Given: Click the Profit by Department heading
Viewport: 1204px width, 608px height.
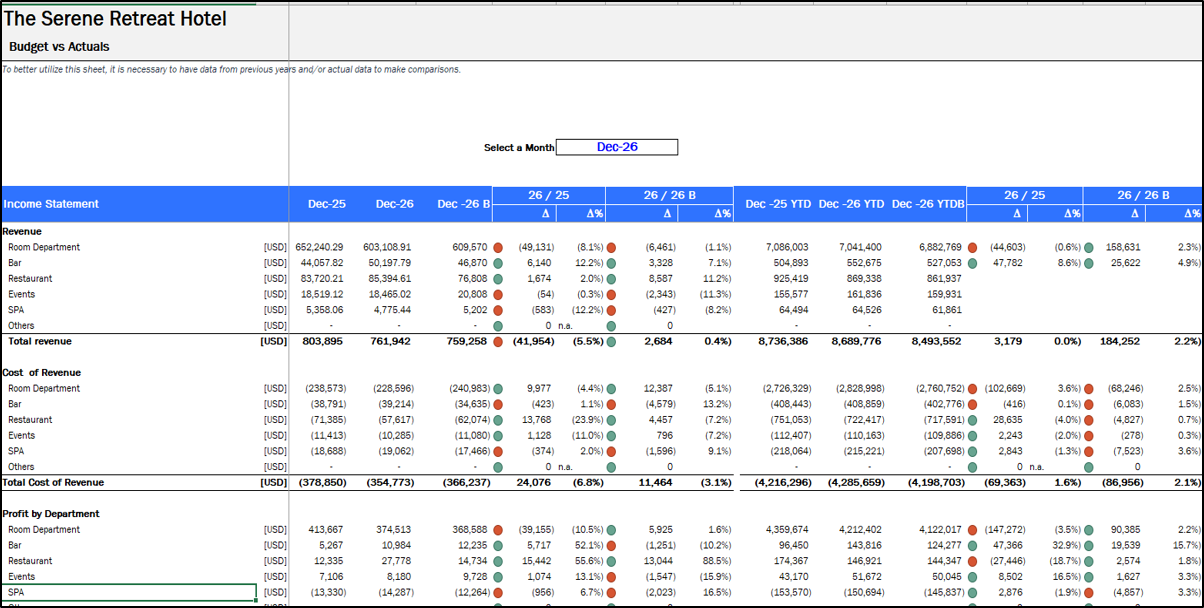Looking at the screenshot, I should pyautogui.click(x=51, y=514).
